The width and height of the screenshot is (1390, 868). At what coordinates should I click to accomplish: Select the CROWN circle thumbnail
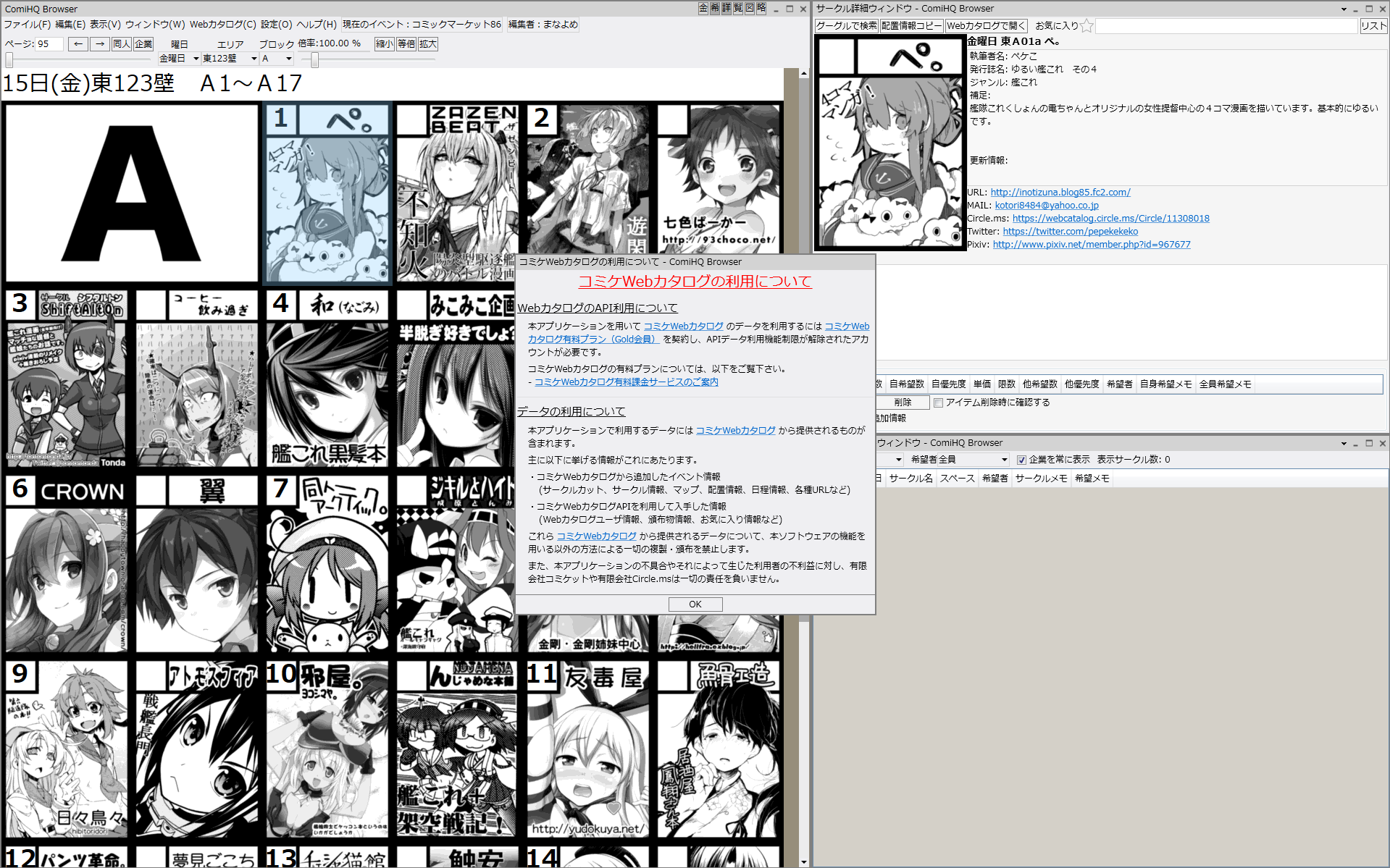pyautogui.click(x=67, y=564)
